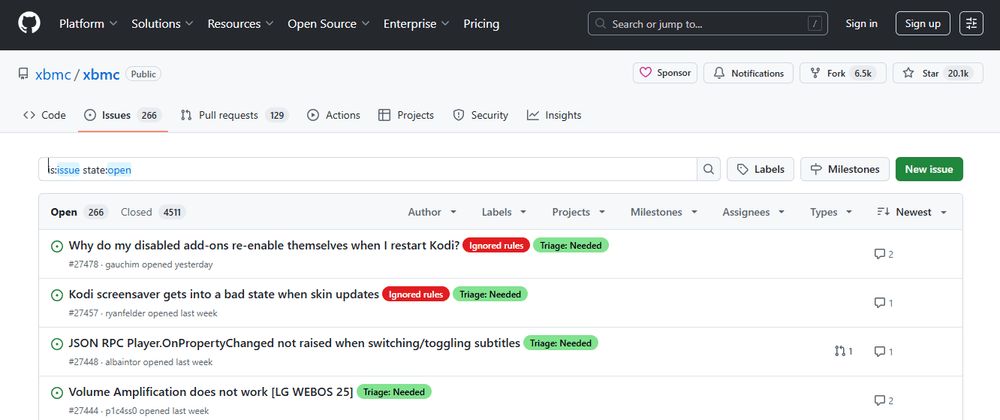Open the Labels page button
Screen dimensions: 1000x420
(x=760, y=170)
